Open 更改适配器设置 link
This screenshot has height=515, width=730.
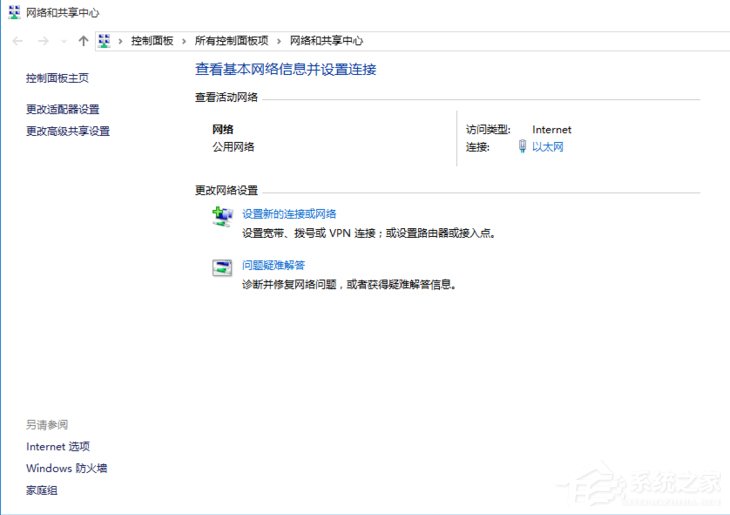point(62,109)
